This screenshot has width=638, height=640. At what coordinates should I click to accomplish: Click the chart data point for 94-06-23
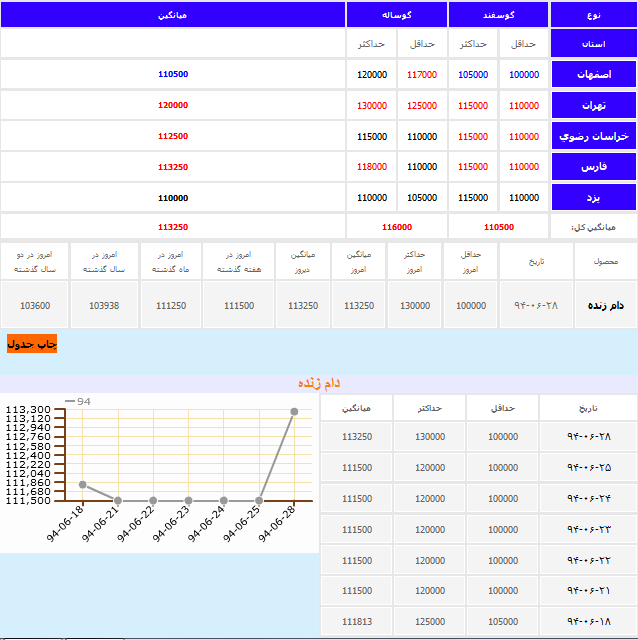(188, 500)
